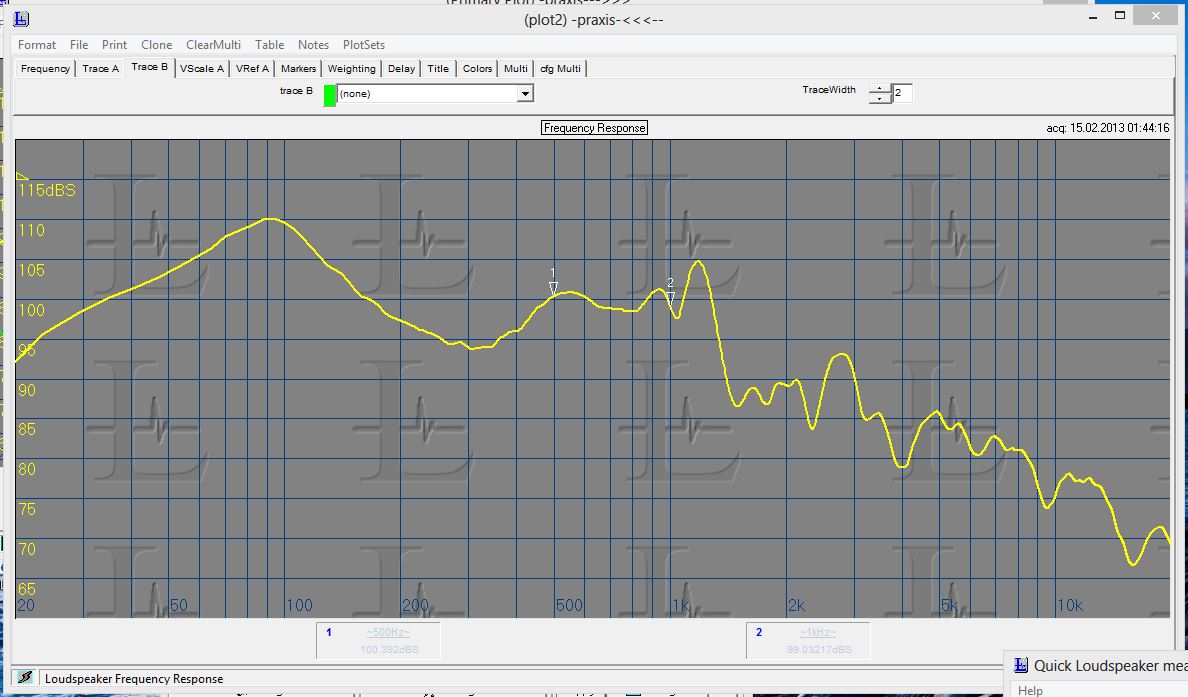Open the Notes menu
The height and width of the screenshot is (697, 1188).
coord(313,45)
